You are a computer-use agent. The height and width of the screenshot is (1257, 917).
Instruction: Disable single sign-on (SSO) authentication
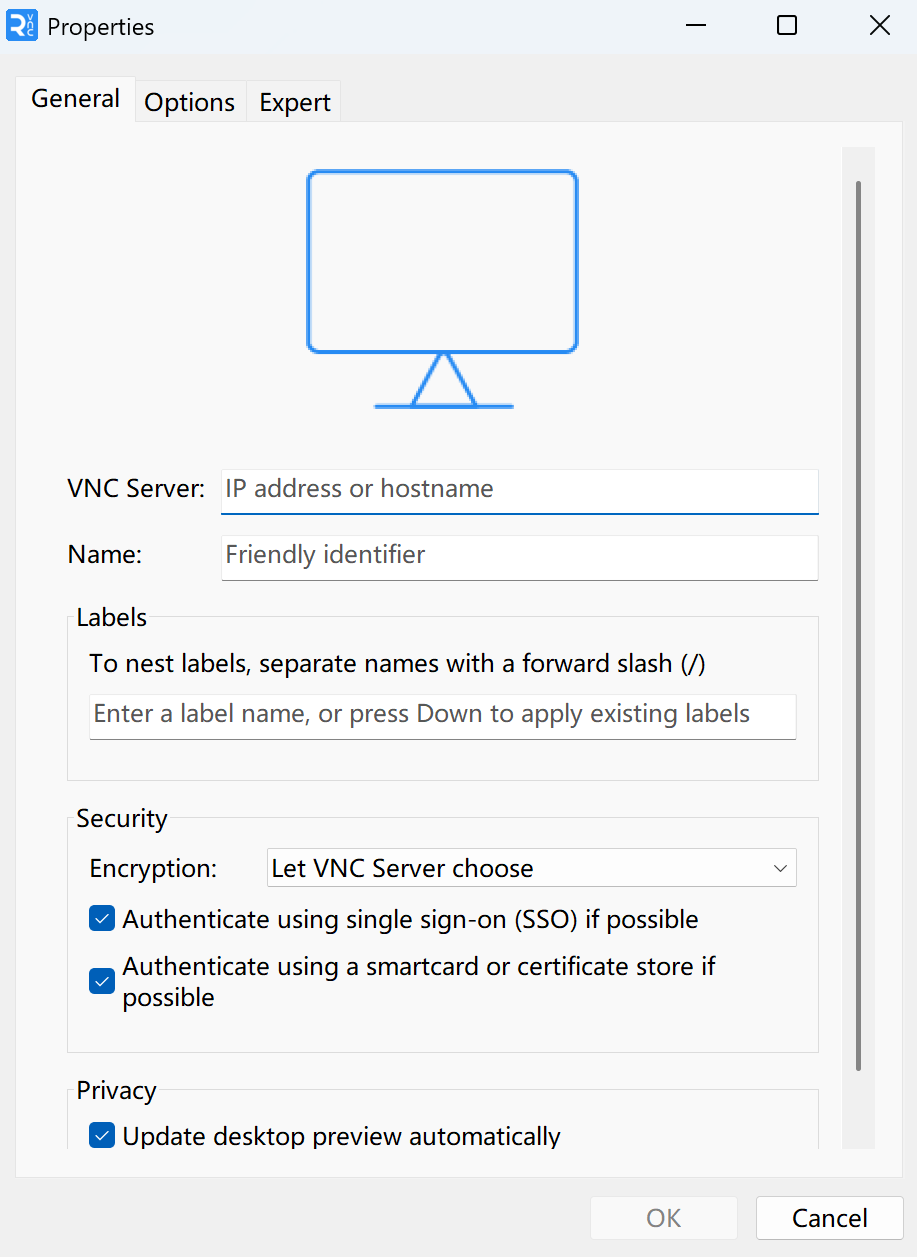(x=101, y=918)
